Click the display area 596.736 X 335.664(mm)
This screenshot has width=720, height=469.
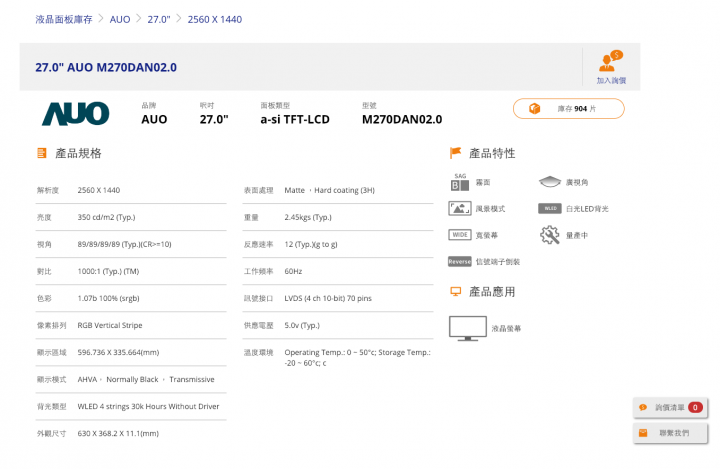[x=118, y=352]
